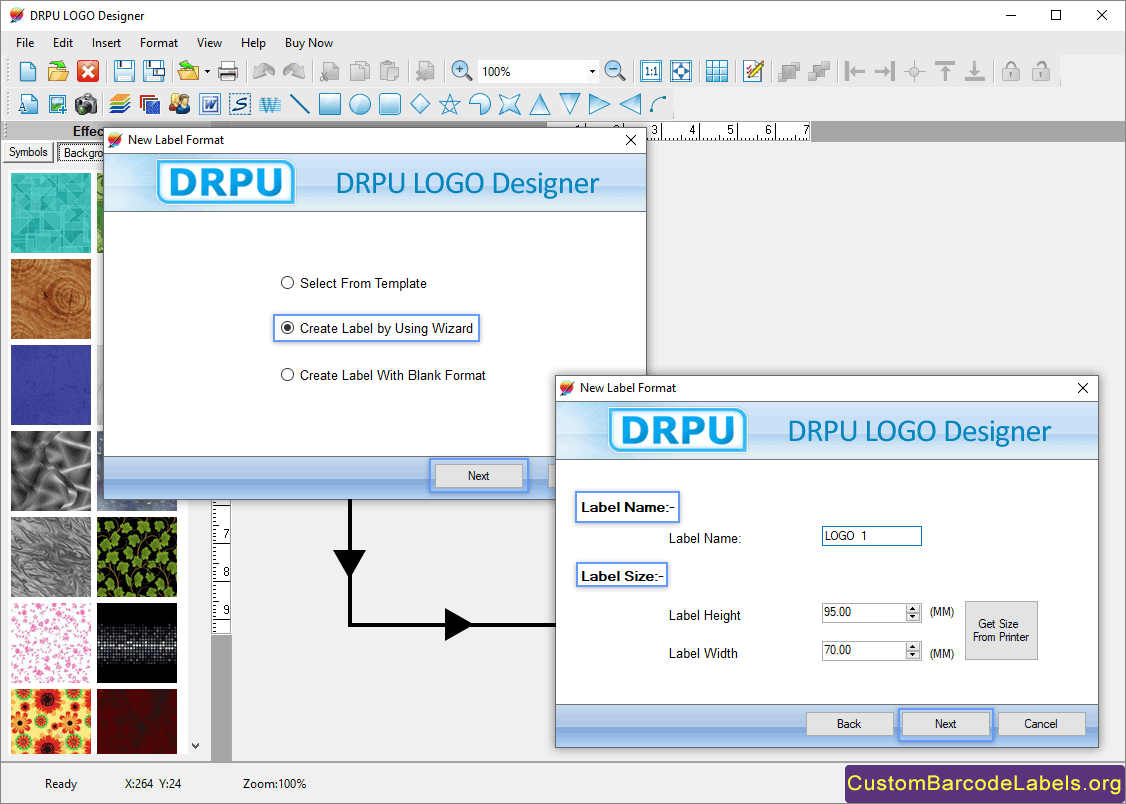Image resolution: width=1126 pixels, height=804 pixels.
Task: Click Next in the label size dialog
Action: 945,724
